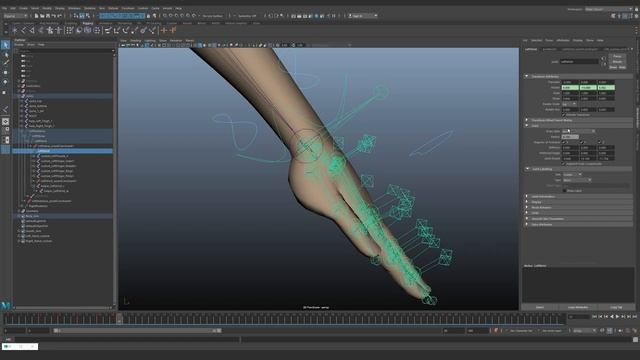Image resolution: width=640 pixels, height=360 pixels.
Task: Click the playback range slider bar
Action: 137,331
